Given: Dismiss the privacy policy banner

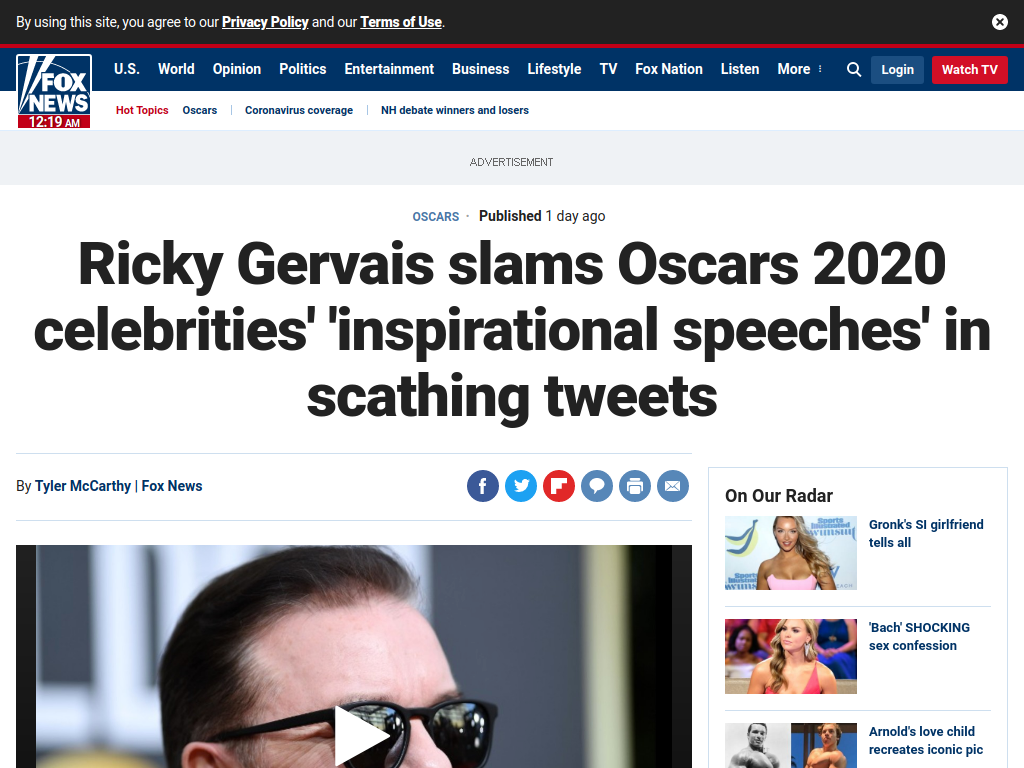Looking at the screenshot, I should pyautogui.click(x=999, y=22).
